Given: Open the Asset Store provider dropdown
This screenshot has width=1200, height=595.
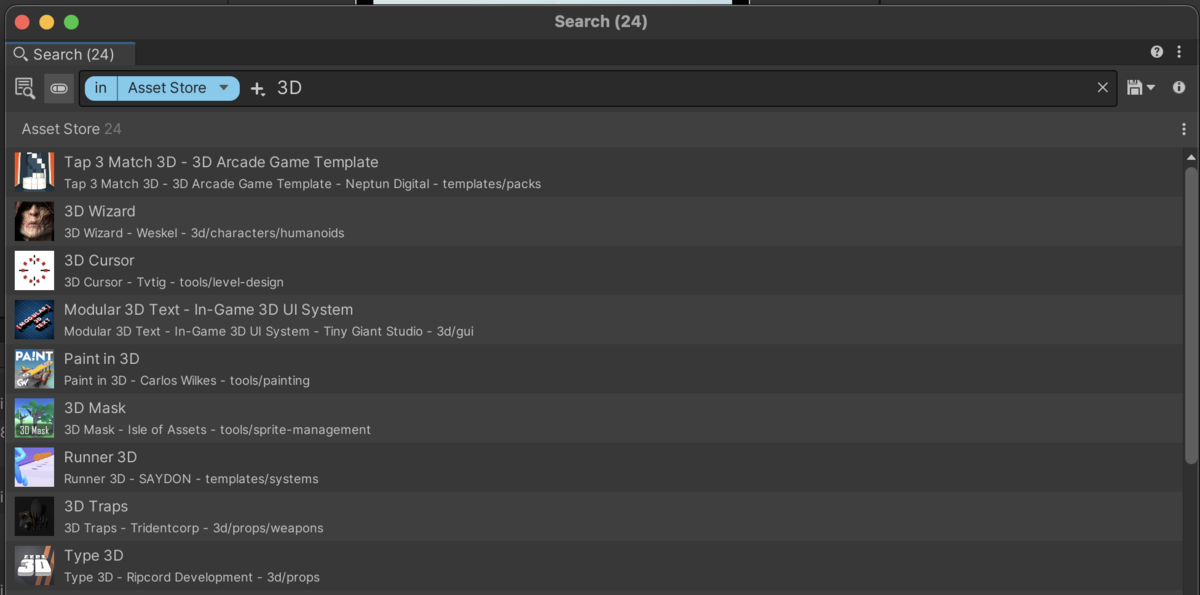Looking at the screenshot, I should tap(178, 88).
